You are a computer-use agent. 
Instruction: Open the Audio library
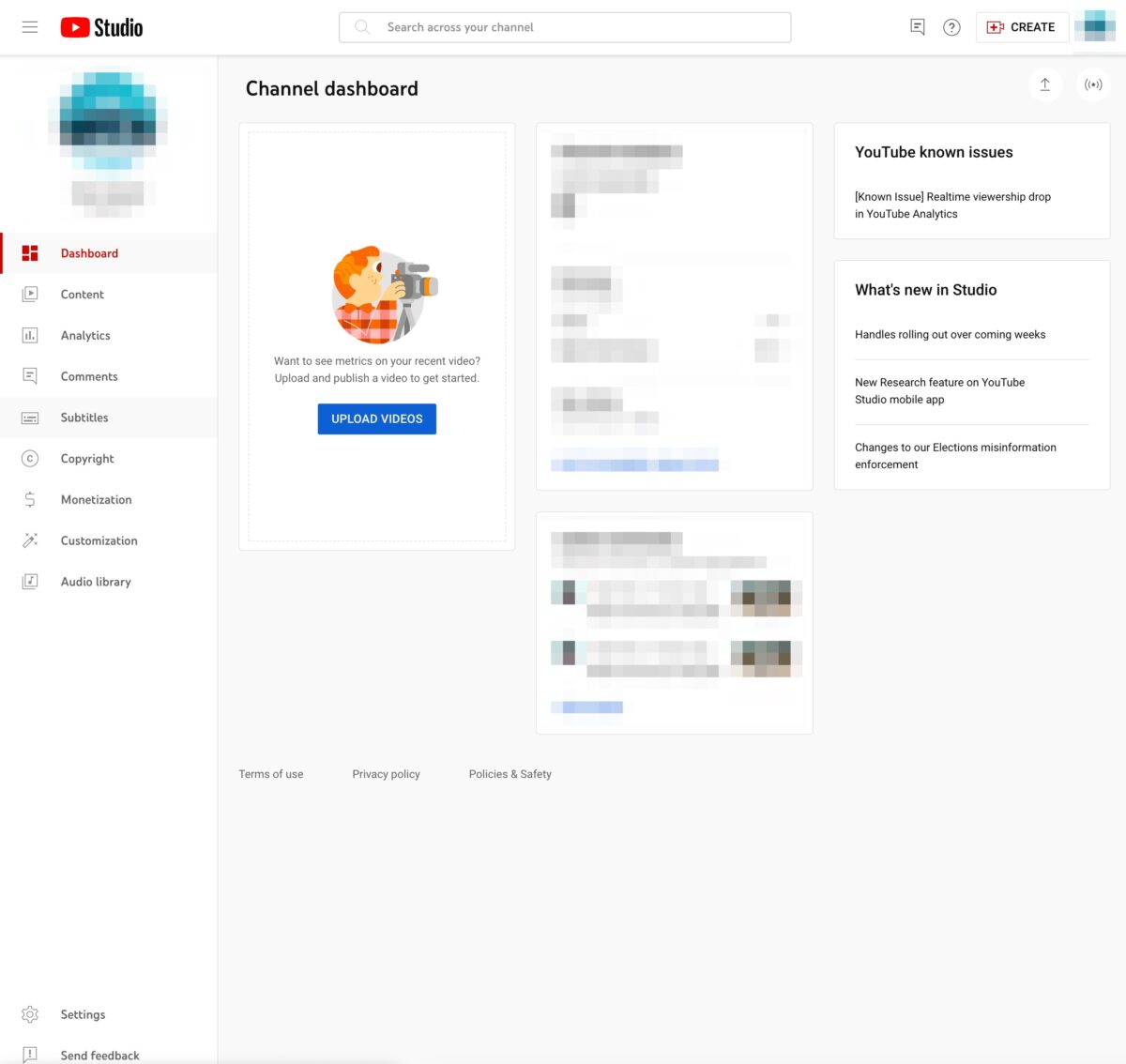[96, 582]
